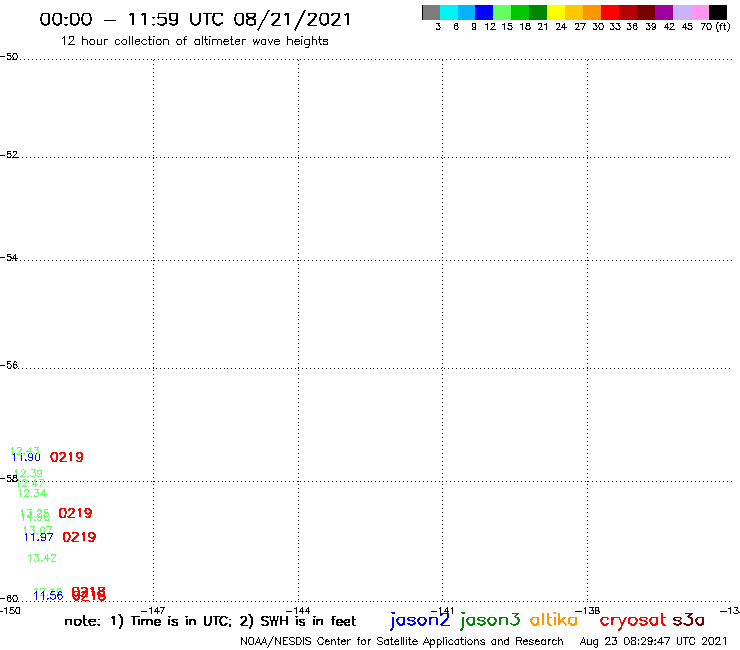This screenshot has width=740, height=650.
Task: Click the -56 latitude axis label
Action: tap(9, 365)
